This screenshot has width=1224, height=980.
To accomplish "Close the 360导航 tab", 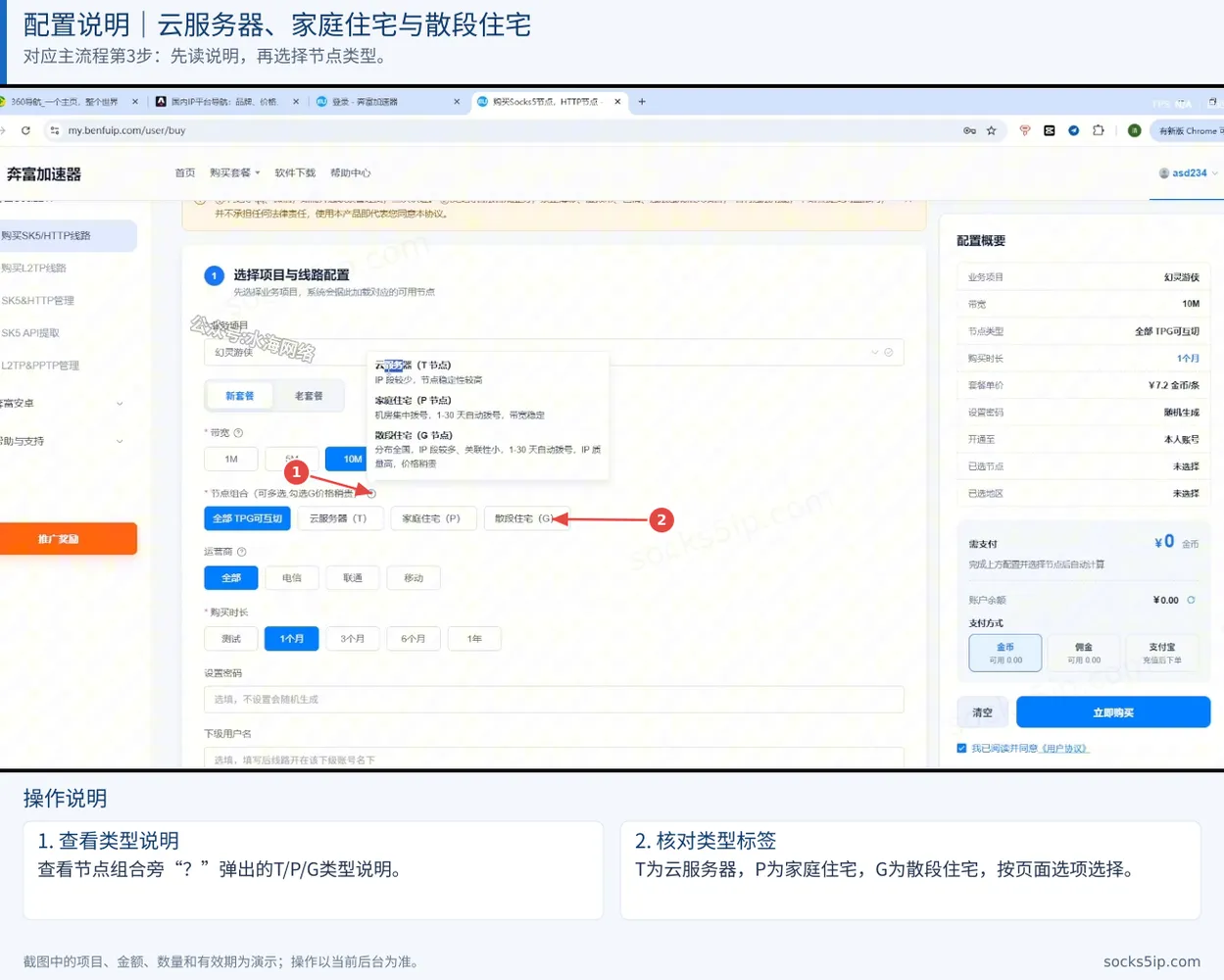I will [x=134, y=101].
